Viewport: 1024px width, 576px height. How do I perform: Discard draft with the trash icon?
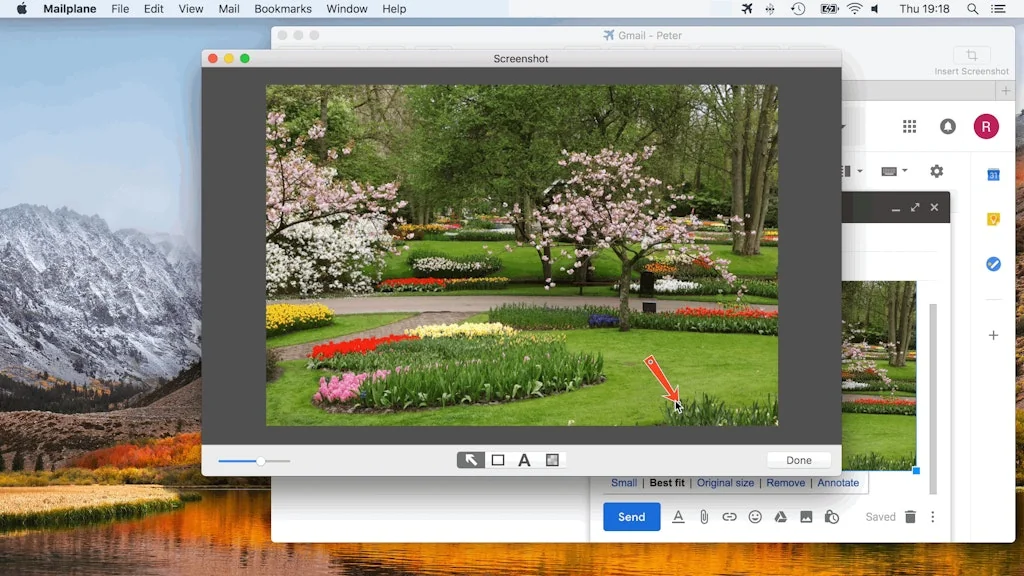(910, 517)
